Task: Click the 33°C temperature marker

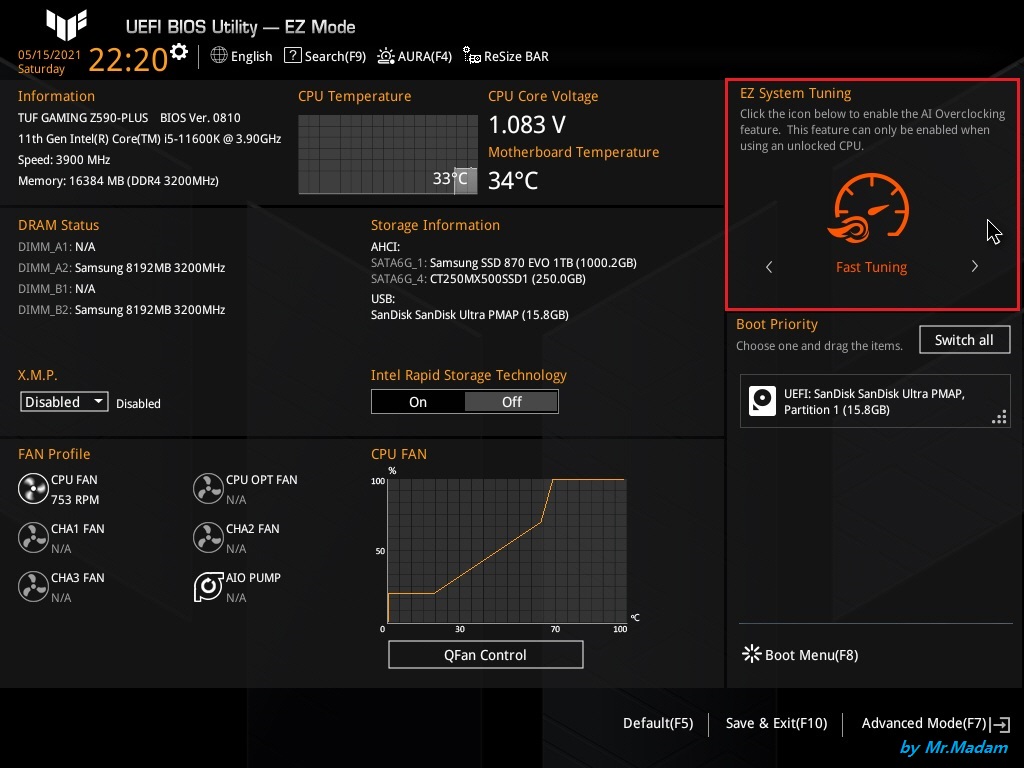Action: pyautogui.click(x=450, y=178)
